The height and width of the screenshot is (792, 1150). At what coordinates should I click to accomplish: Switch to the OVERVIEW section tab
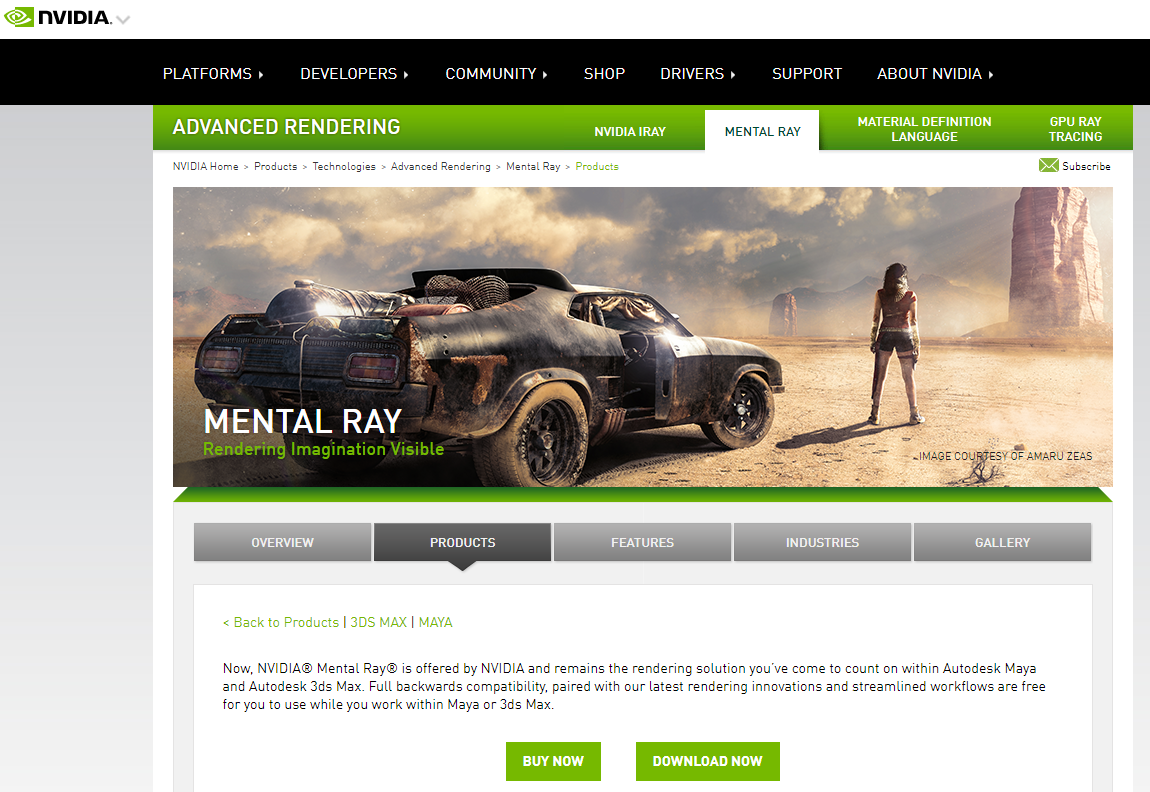(x=282, y=542)
